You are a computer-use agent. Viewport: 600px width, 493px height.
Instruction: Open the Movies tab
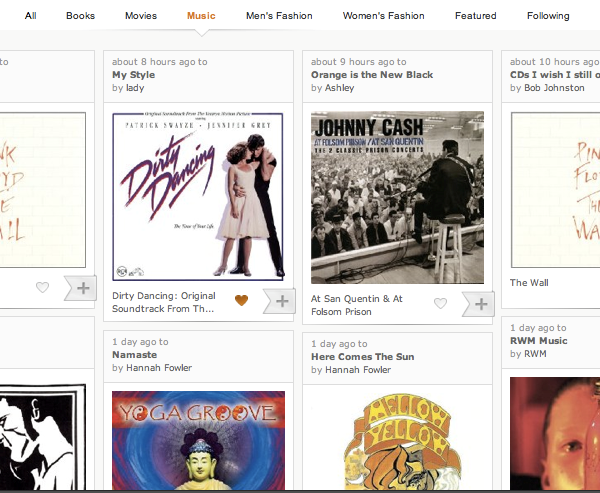[x=141, y=16]
